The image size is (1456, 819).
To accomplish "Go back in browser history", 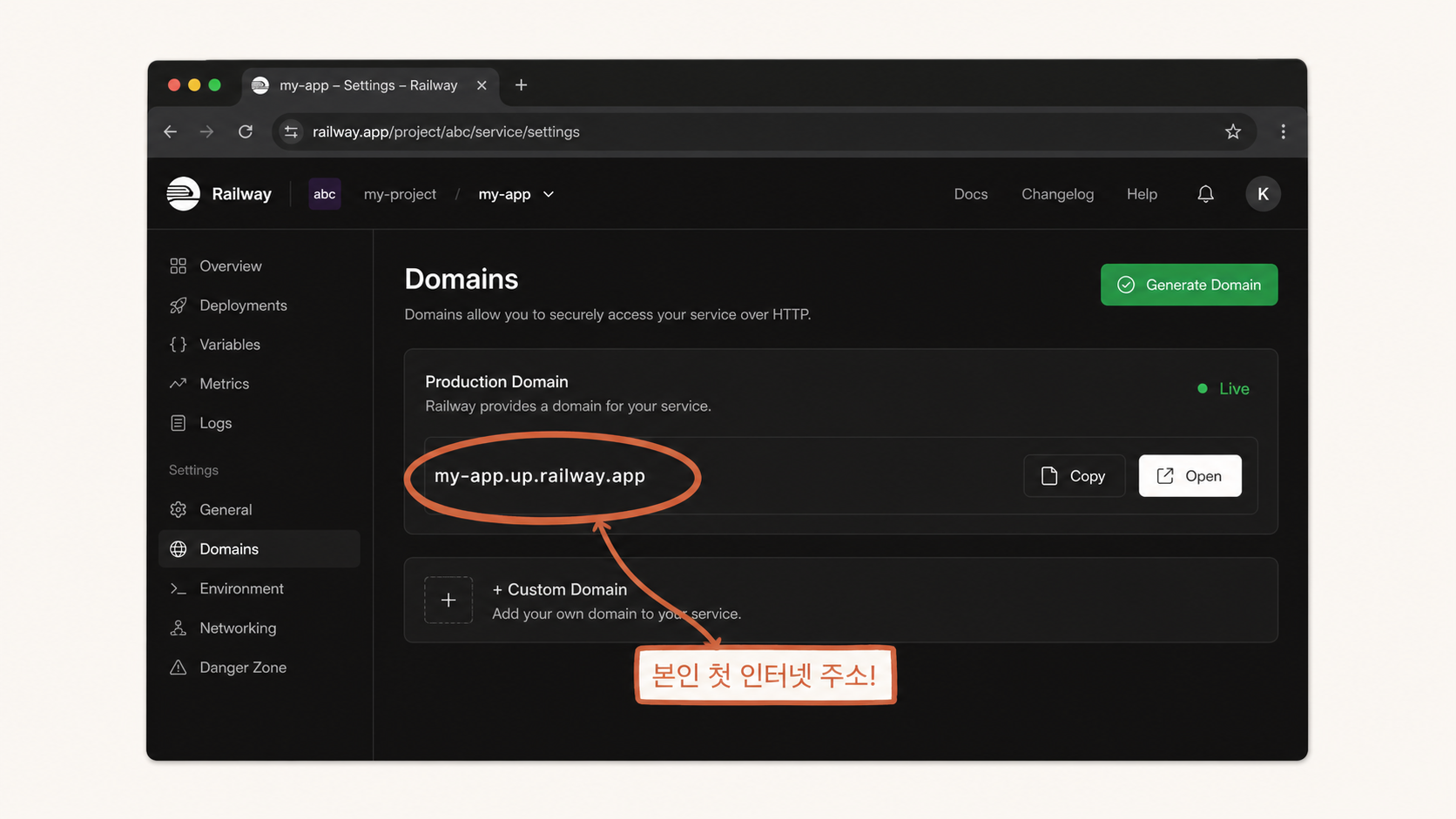I will (x=171, y=131).
